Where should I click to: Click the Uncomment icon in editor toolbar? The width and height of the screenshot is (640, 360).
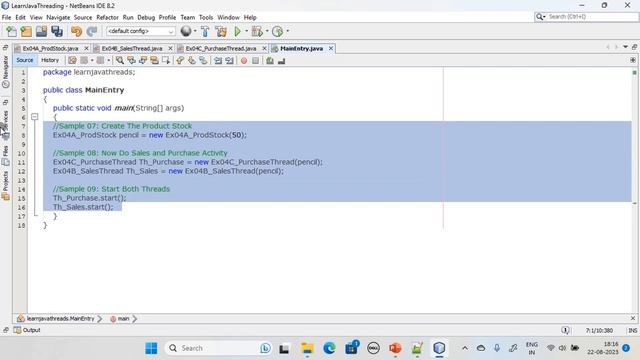tap(281, 60)
